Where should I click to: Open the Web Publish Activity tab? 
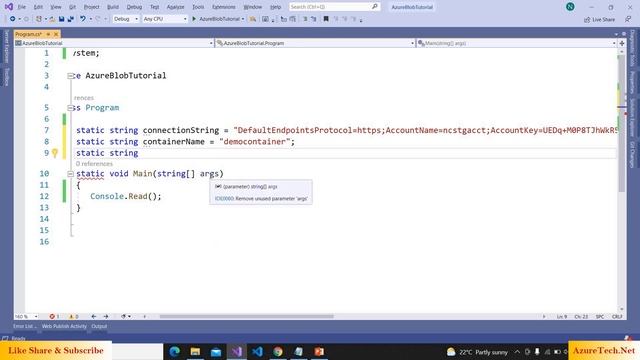point(64,326)
